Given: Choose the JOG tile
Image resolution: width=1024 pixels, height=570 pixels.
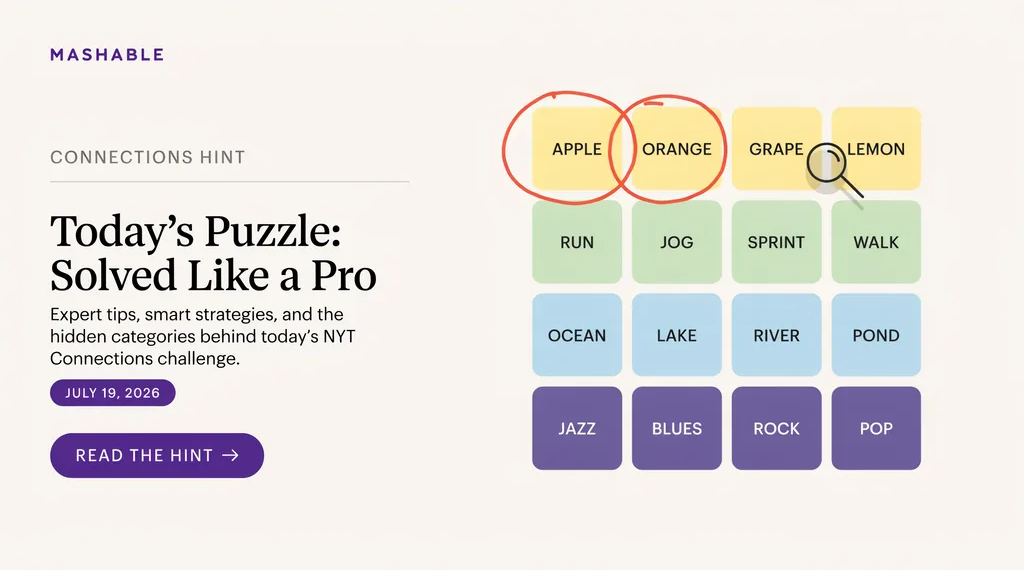Looking at the screenshot, I should point(677,242).
